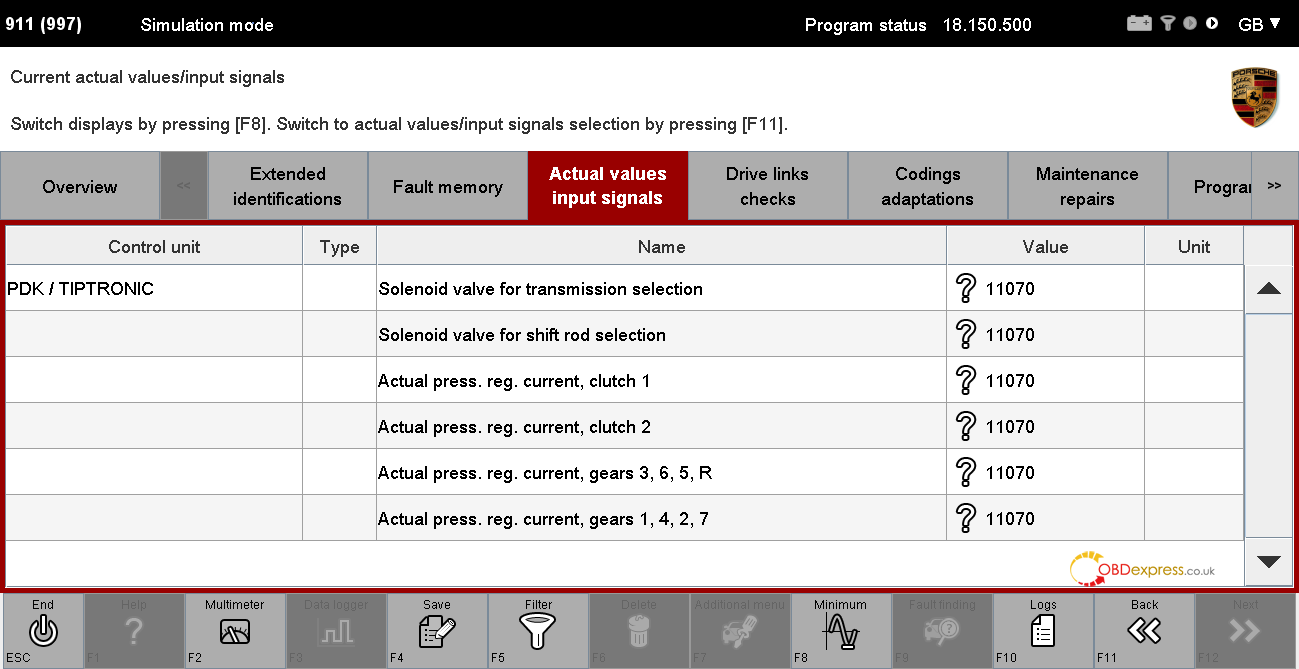Click the disabled Fault finding button
The height and width of the screenshot is (669, 1299).
pos(941,631)
